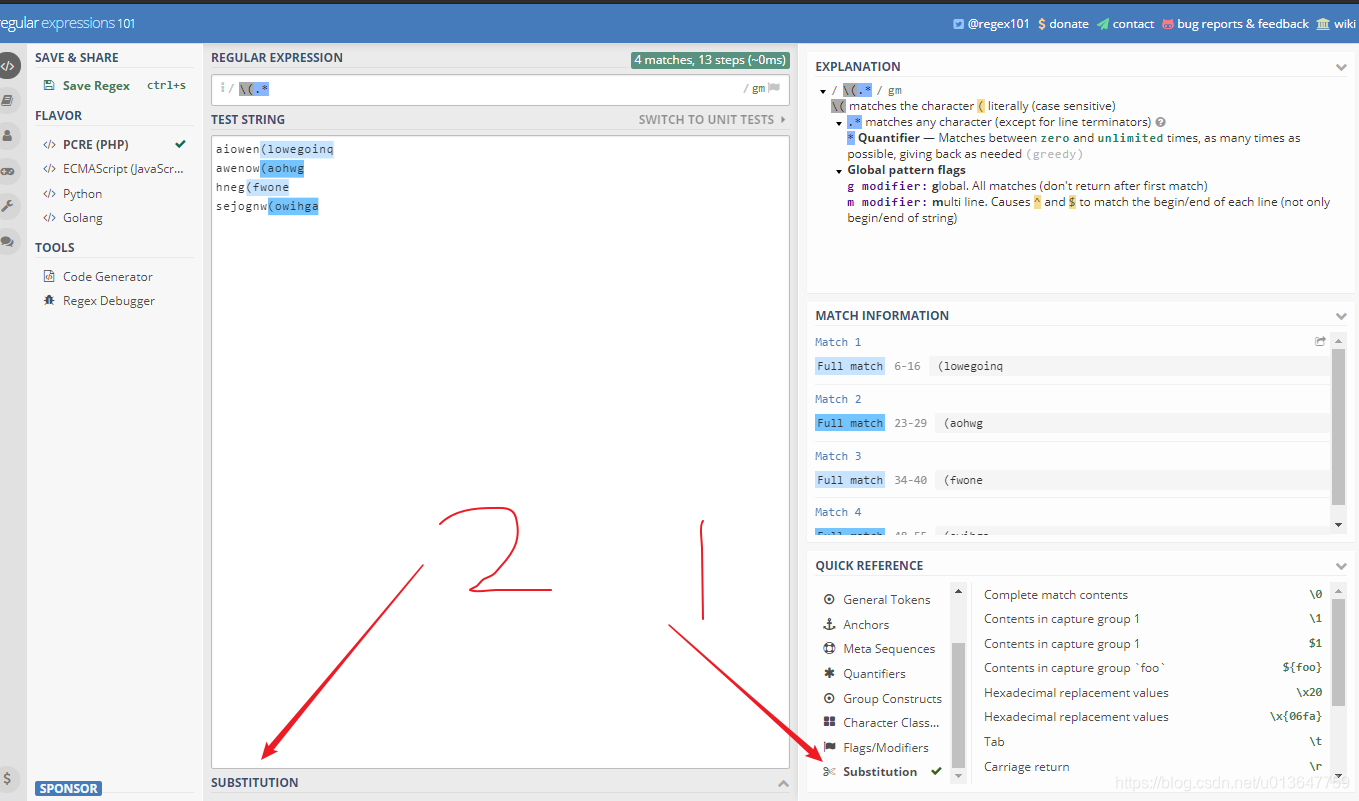Open bug reports & feedback link
This screenshot has height=801, width=1359.
[x=1235, y=24]
